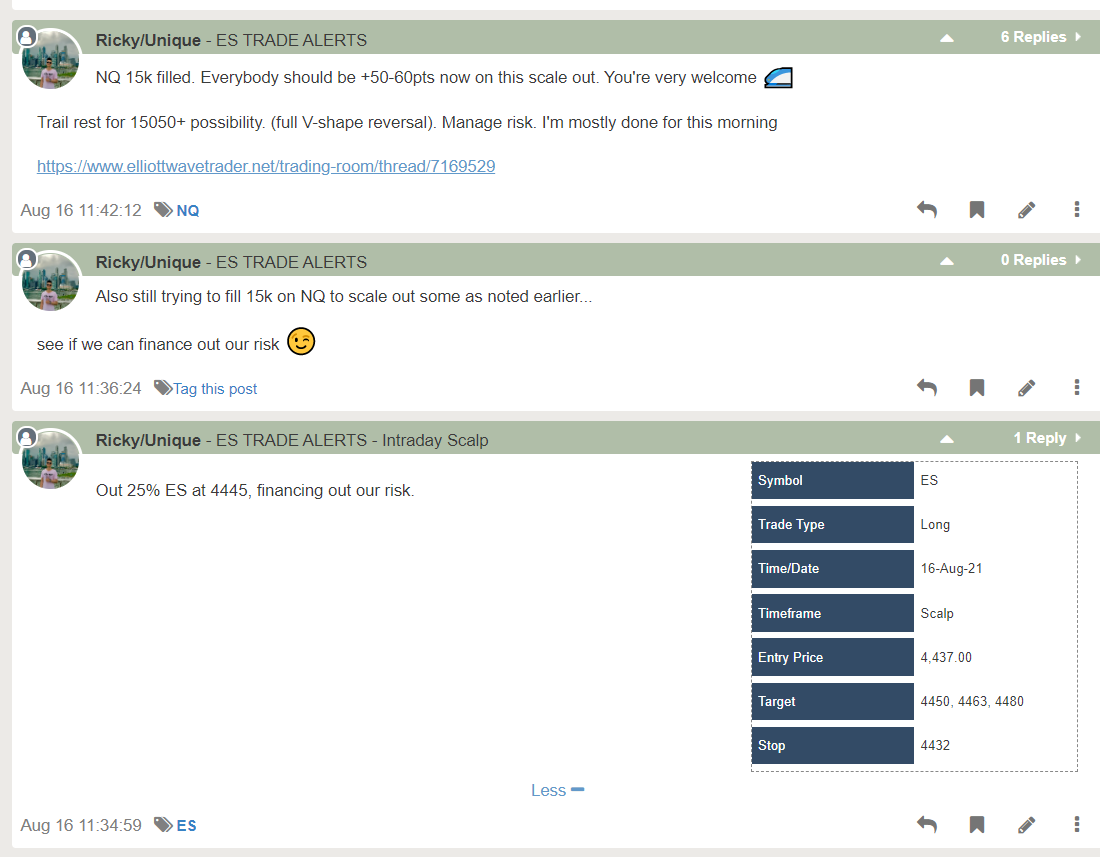1100x857 pixels.
Task: Click the Trade Type value Long
Action: click(x=935, y=525)
